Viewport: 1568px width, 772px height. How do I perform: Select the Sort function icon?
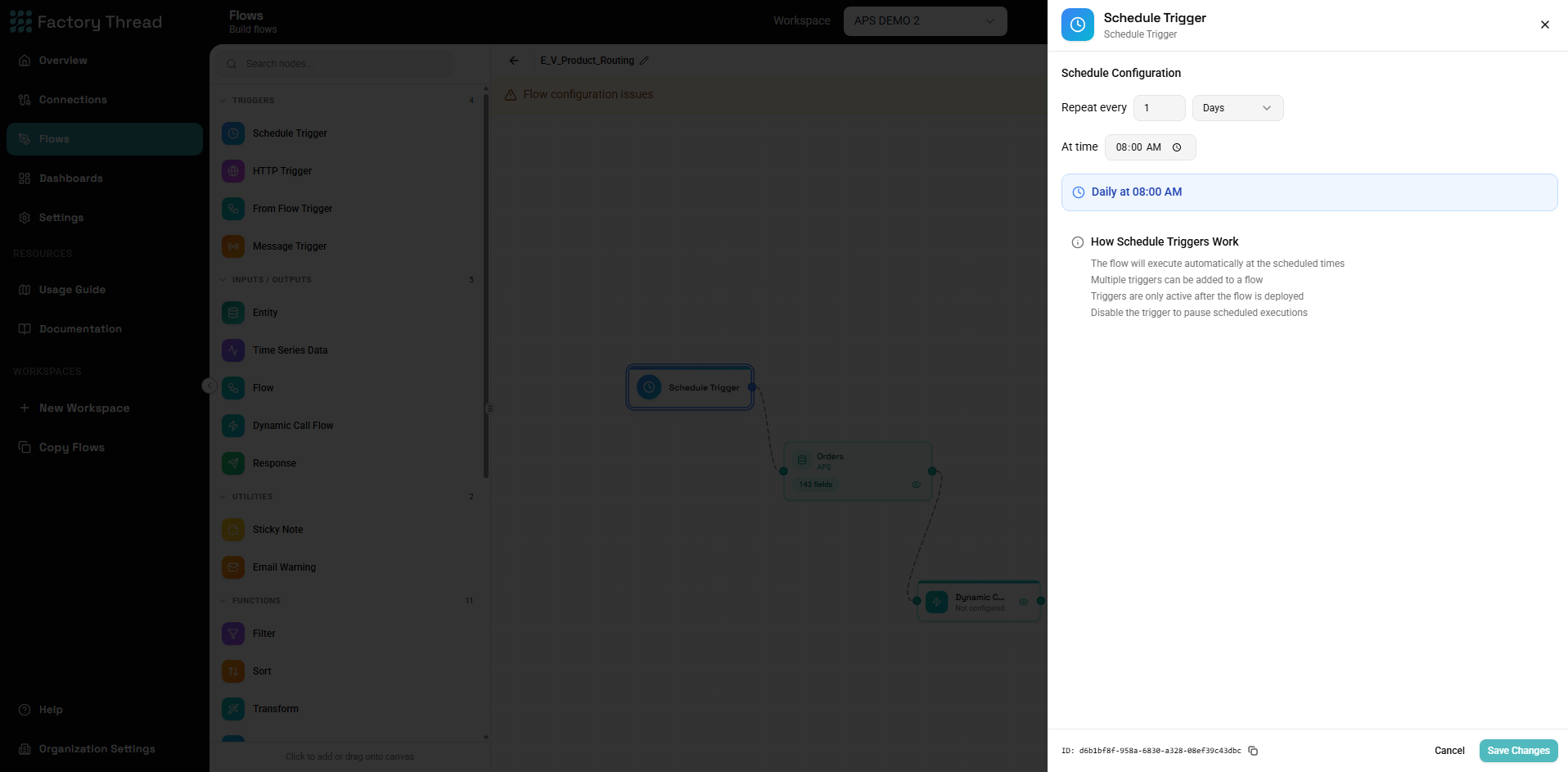(x=233, y=671)
